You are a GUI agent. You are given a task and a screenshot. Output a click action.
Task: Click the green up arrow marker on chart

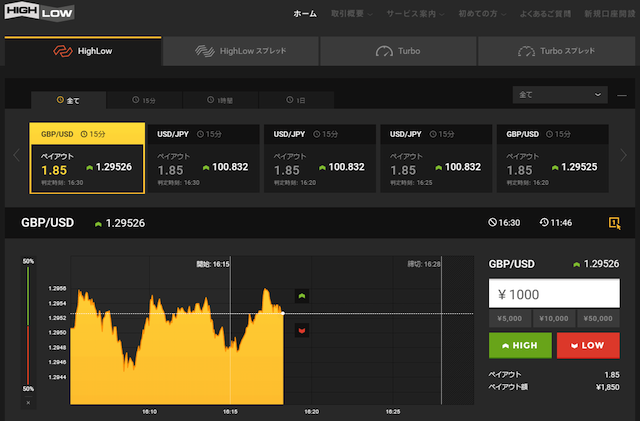click(x=302, y=296)
